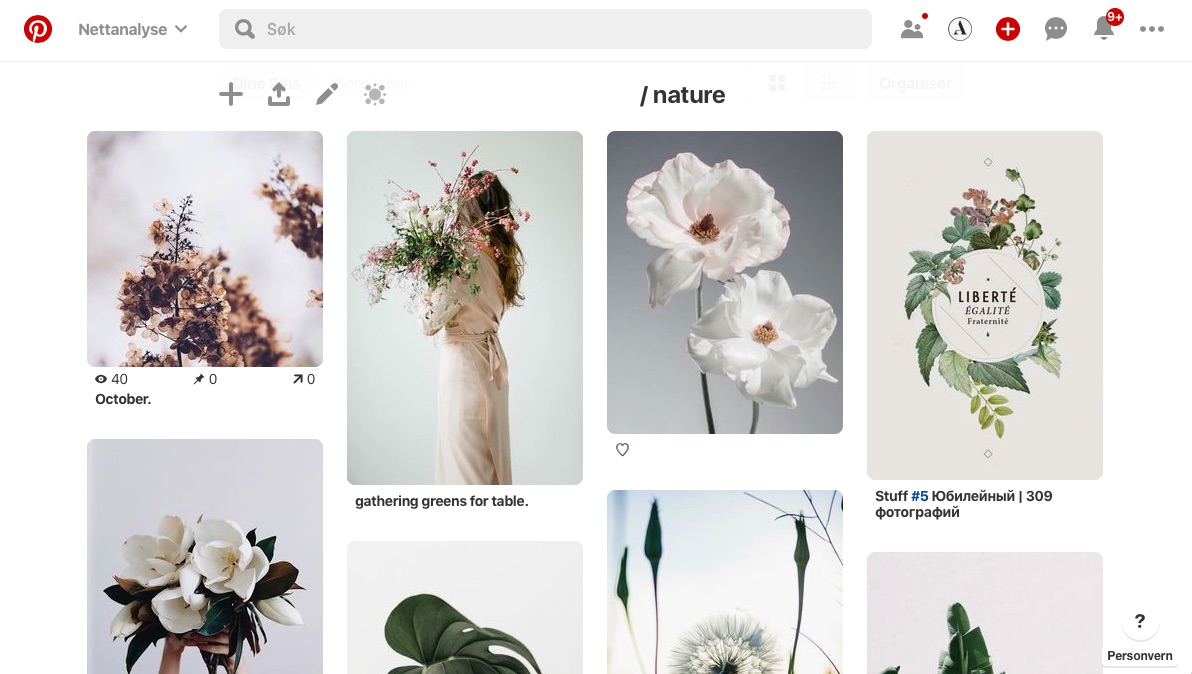Open the Pinterest home logo

(x=37, y=29)
